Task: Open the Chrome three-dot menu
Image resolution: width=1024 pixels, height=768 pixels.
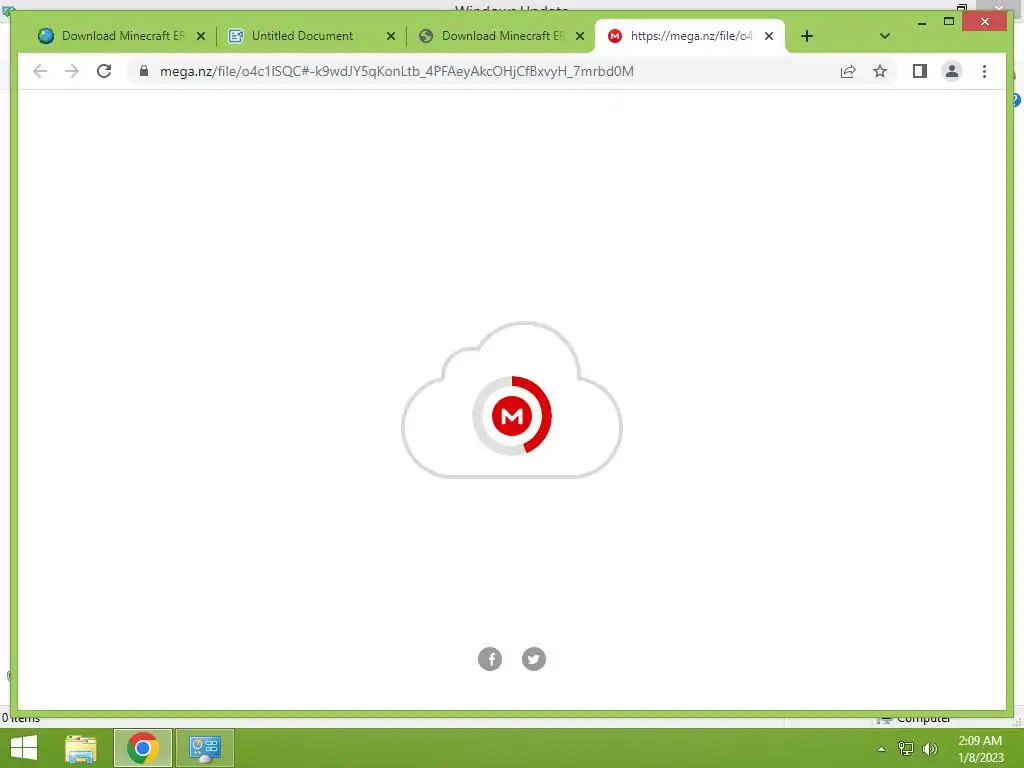Action: coord(984,71)
